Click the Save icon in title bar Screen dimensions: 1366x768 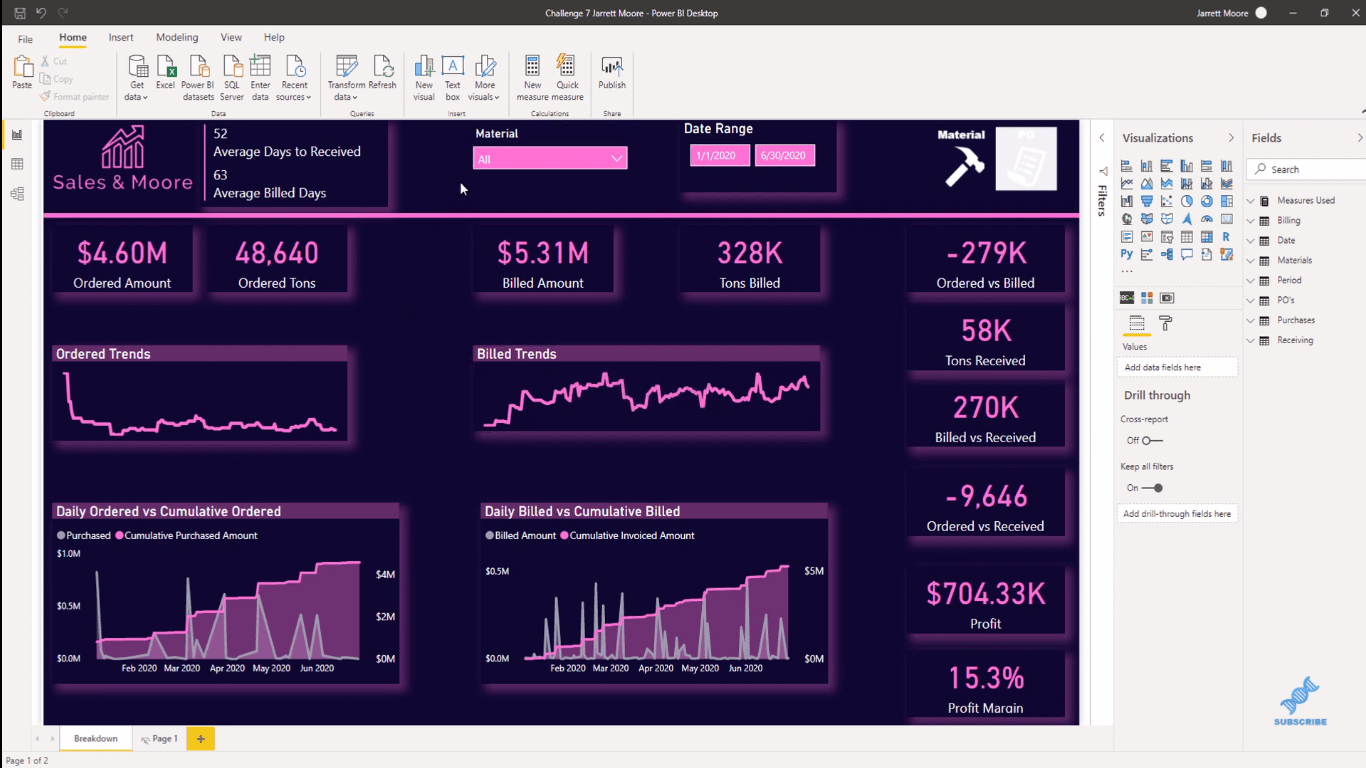pyautogui.click(x=19, y=13)
